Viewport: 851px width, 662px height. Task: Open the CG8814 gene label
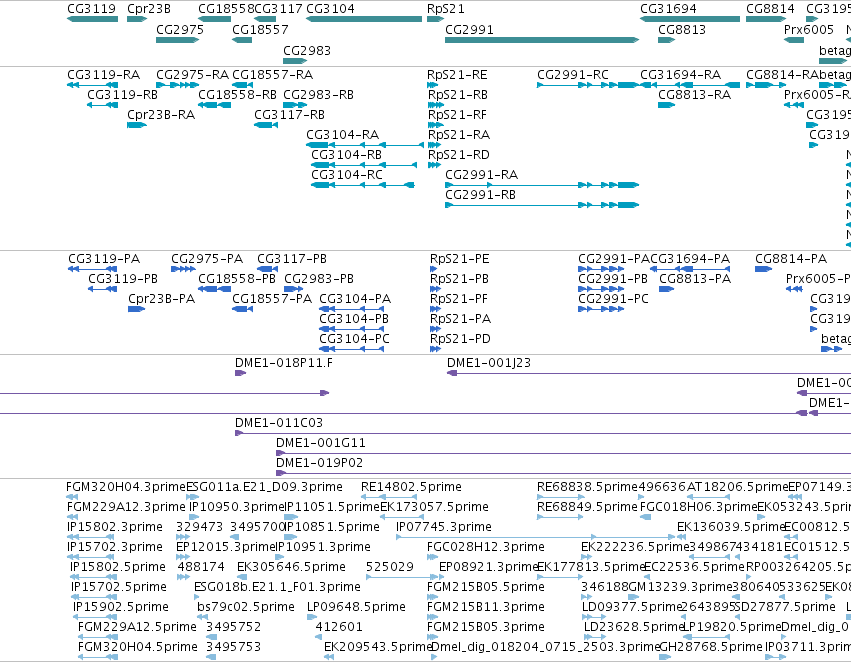pyautogui.click(x=770, y=9)
